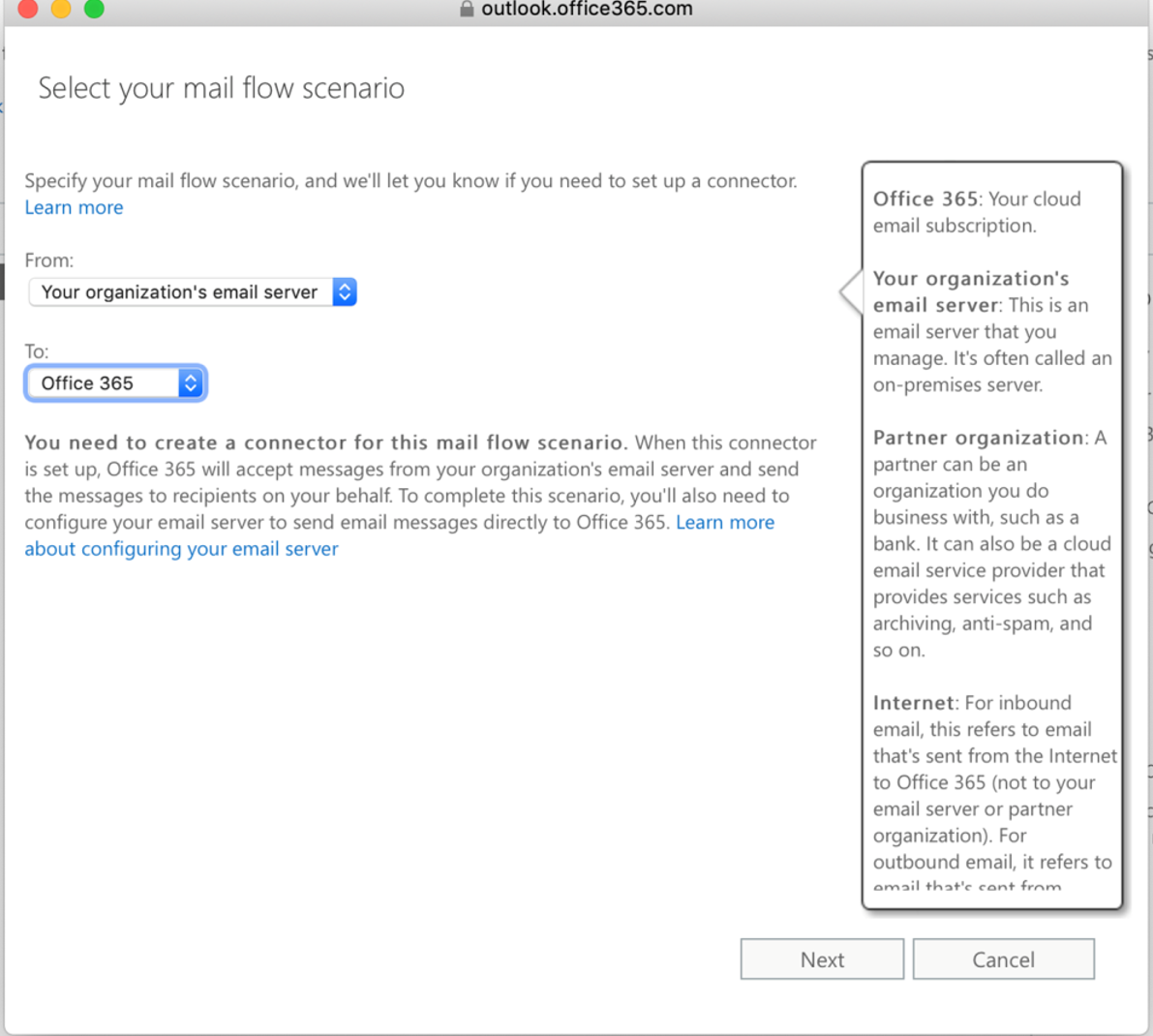Click the 'To:' label
The height and width of the screenshot is (1036, 1153).
[37, 351]
